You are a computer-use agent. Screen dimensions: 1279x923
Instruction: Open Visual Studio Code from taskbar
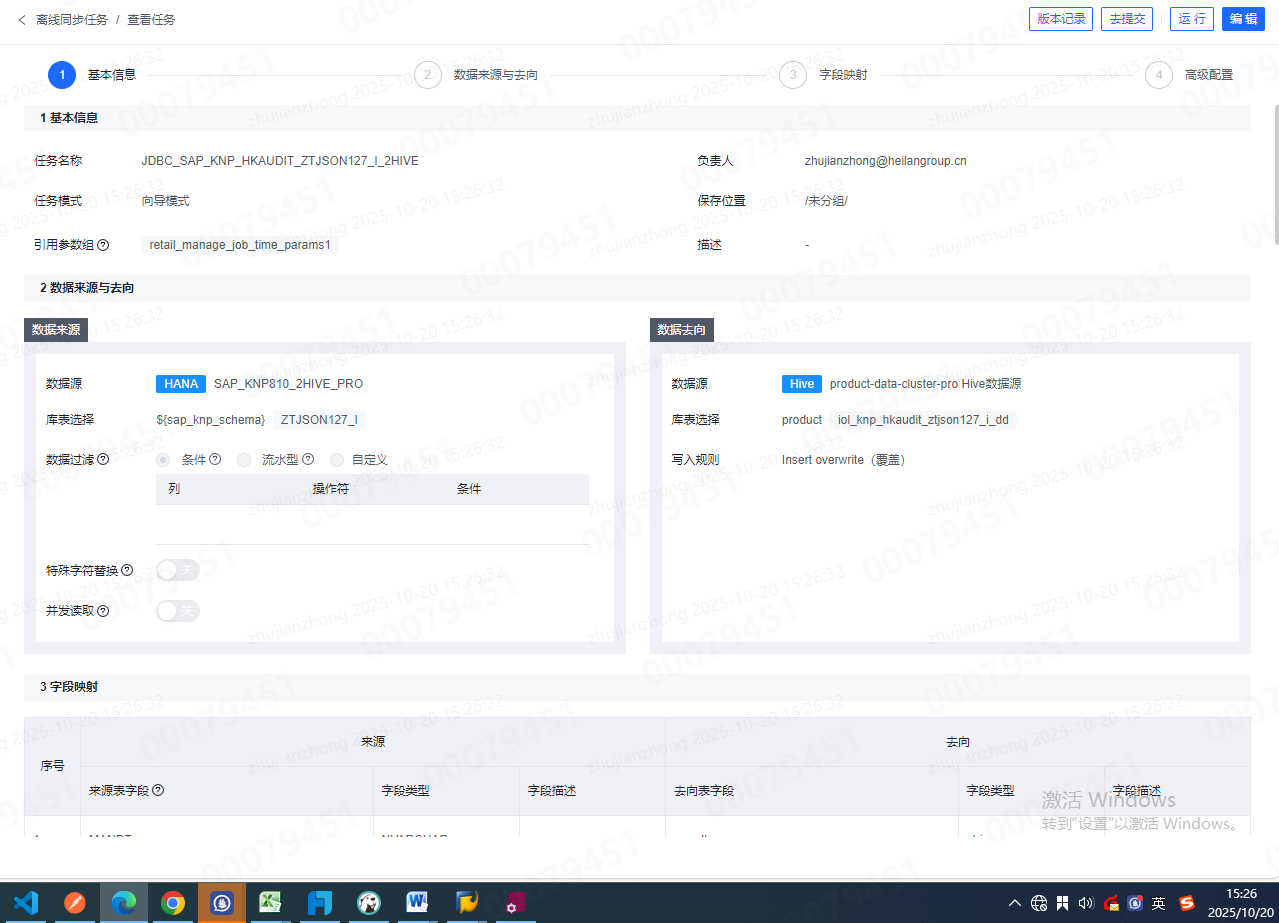(x=26, y=903)
